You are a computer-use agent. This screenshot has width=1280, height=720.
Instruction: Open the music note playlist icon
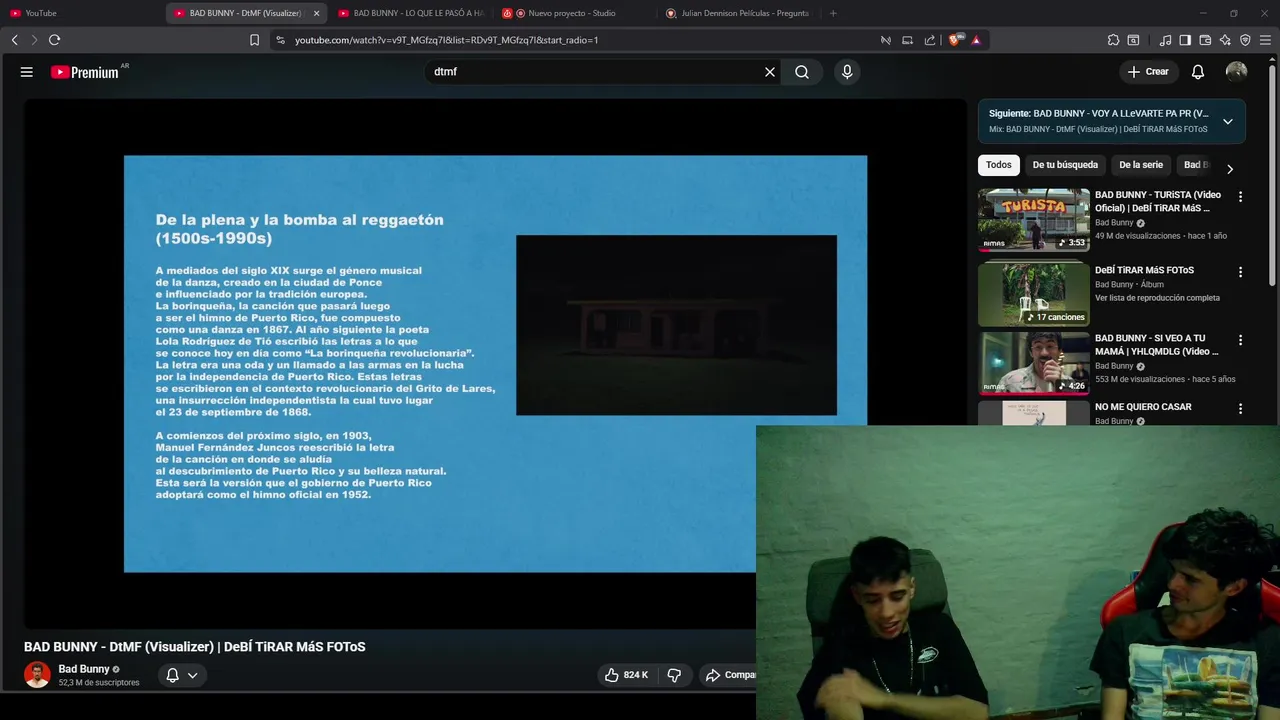1165,40
